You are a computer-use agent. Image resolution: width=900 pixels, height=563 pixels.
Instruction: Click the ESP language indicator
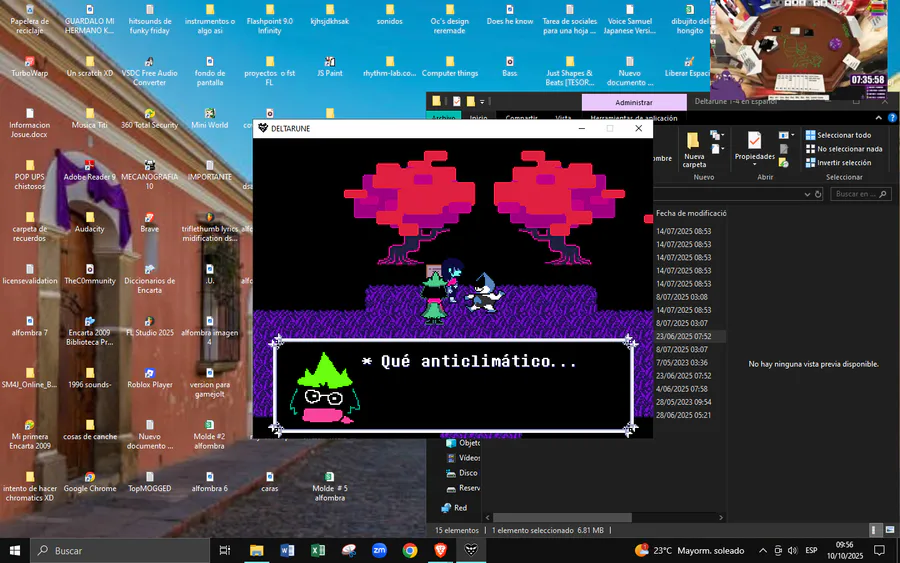[811, 550]
